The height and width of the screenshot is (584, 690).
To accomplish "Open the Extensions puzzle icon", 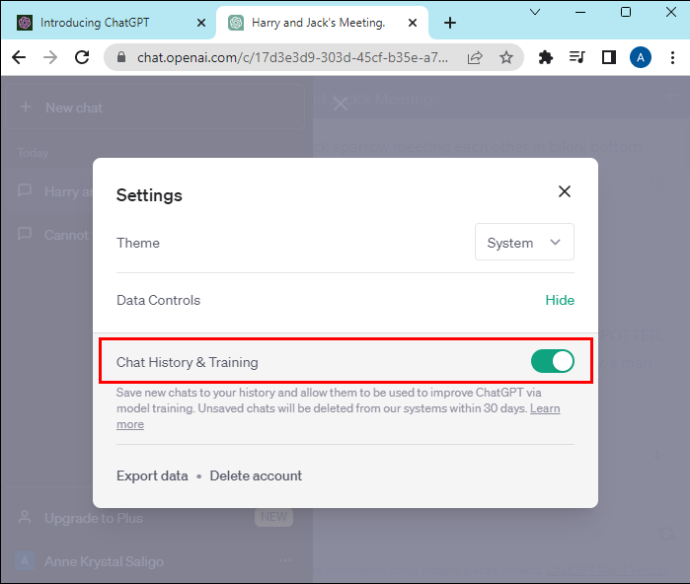I will click(546, 57).
